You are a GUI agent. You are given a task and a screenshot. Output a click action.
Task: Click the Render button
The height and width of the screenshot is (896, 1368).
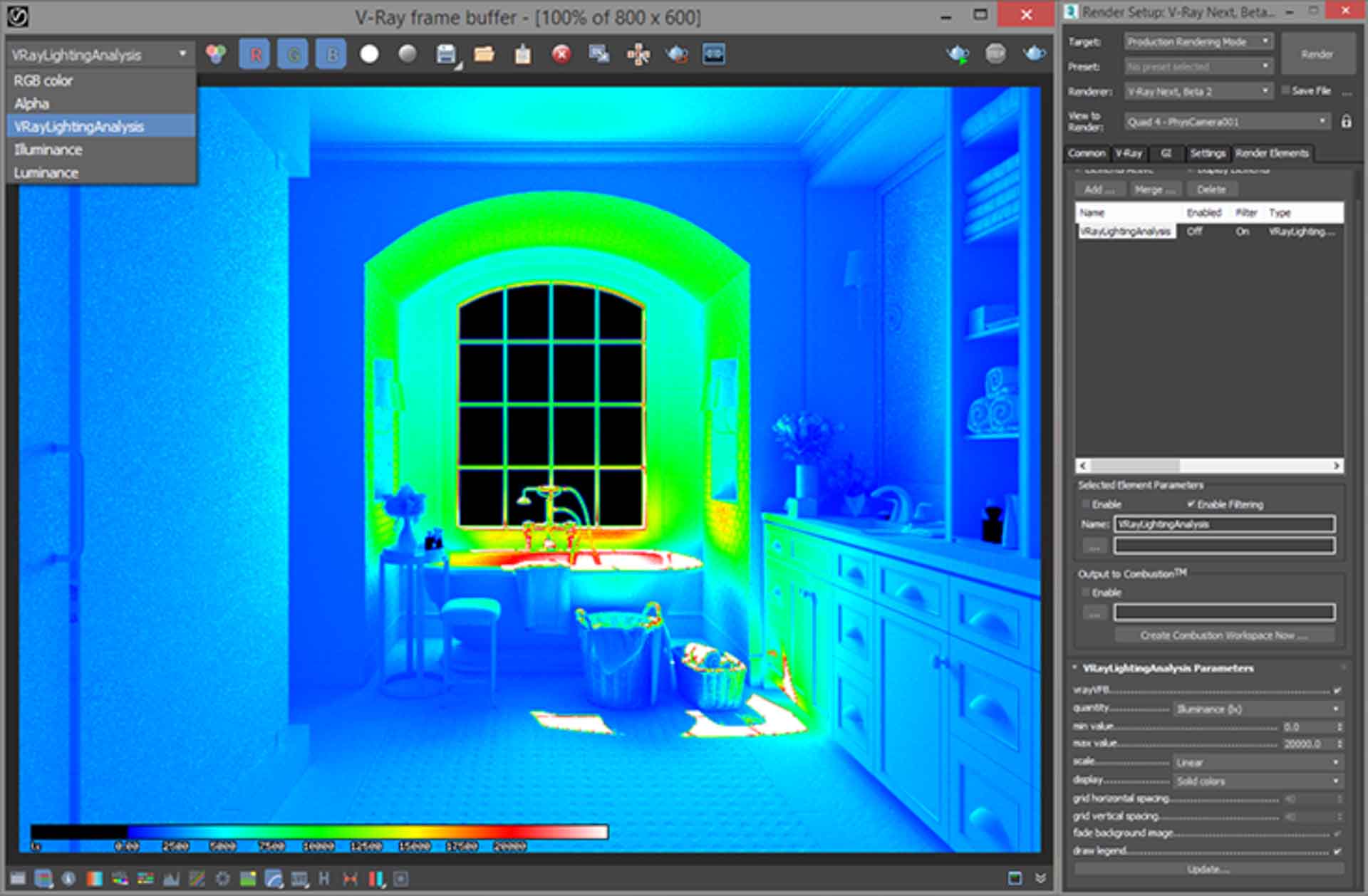coord(1316,54)
